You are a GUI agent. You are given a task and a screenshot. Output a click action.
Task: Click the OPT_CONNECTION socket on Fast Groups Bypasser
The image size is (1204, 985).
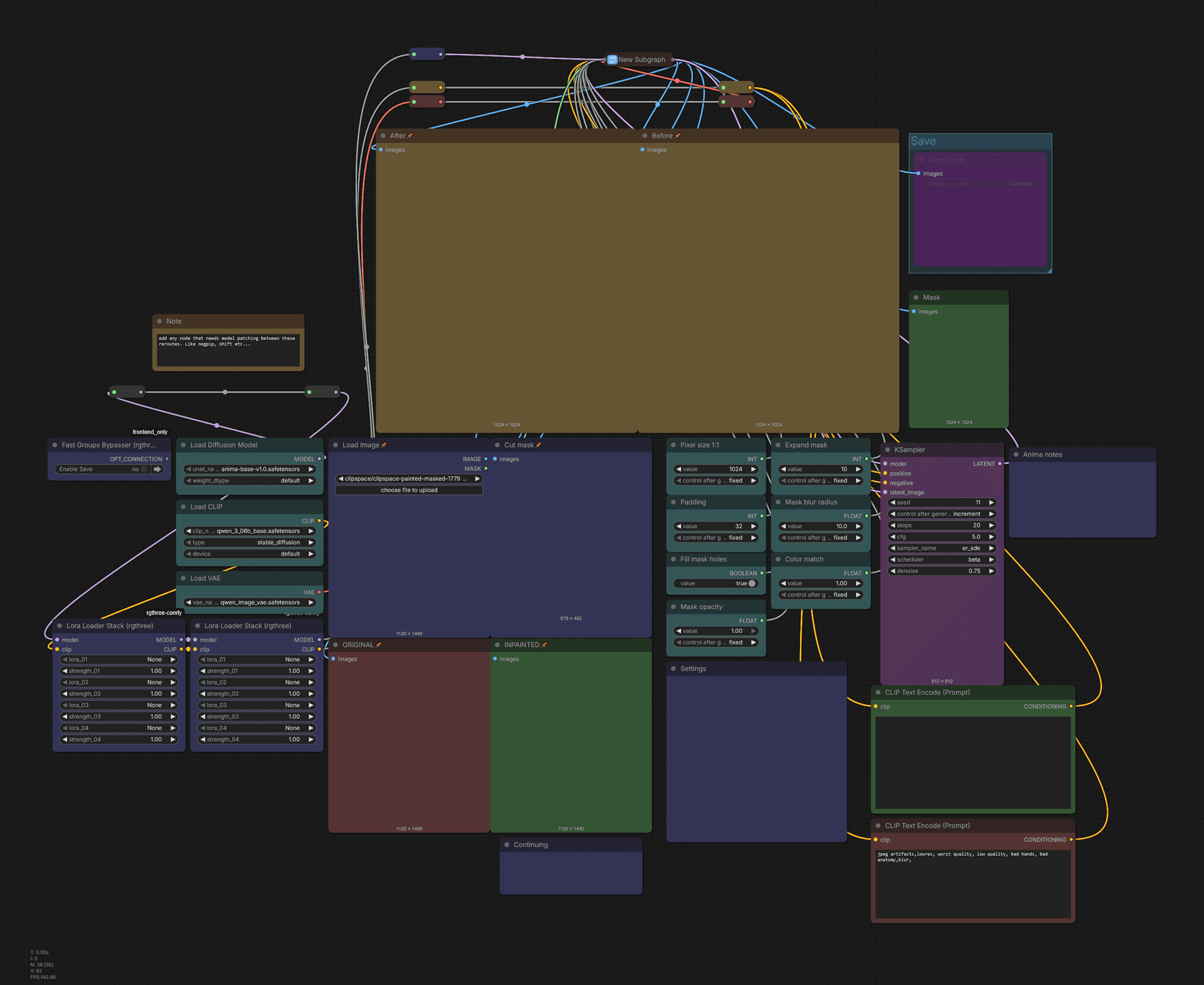pos(167,459)
